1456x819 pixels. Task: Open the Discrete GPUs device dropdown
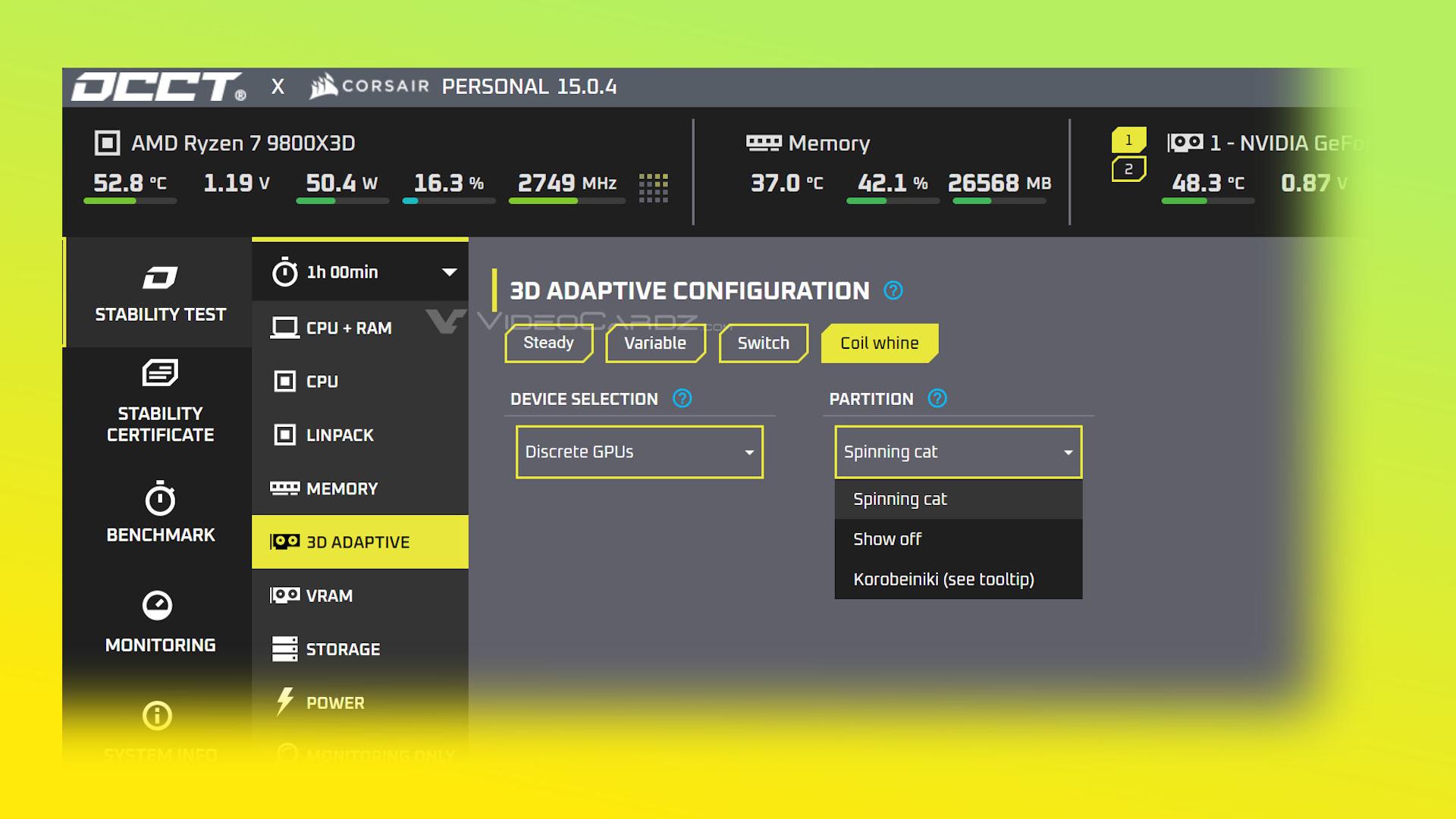coord(639,452)
